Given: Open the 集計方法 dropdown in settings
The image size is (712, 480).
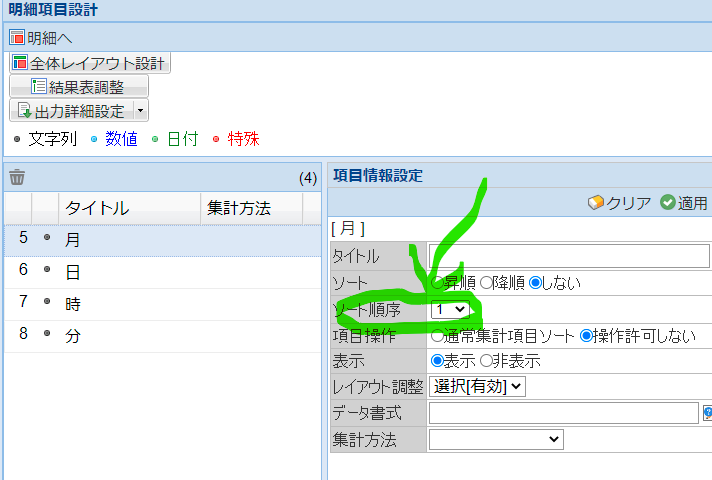Looking at the screenshot, I should point(496,439).
